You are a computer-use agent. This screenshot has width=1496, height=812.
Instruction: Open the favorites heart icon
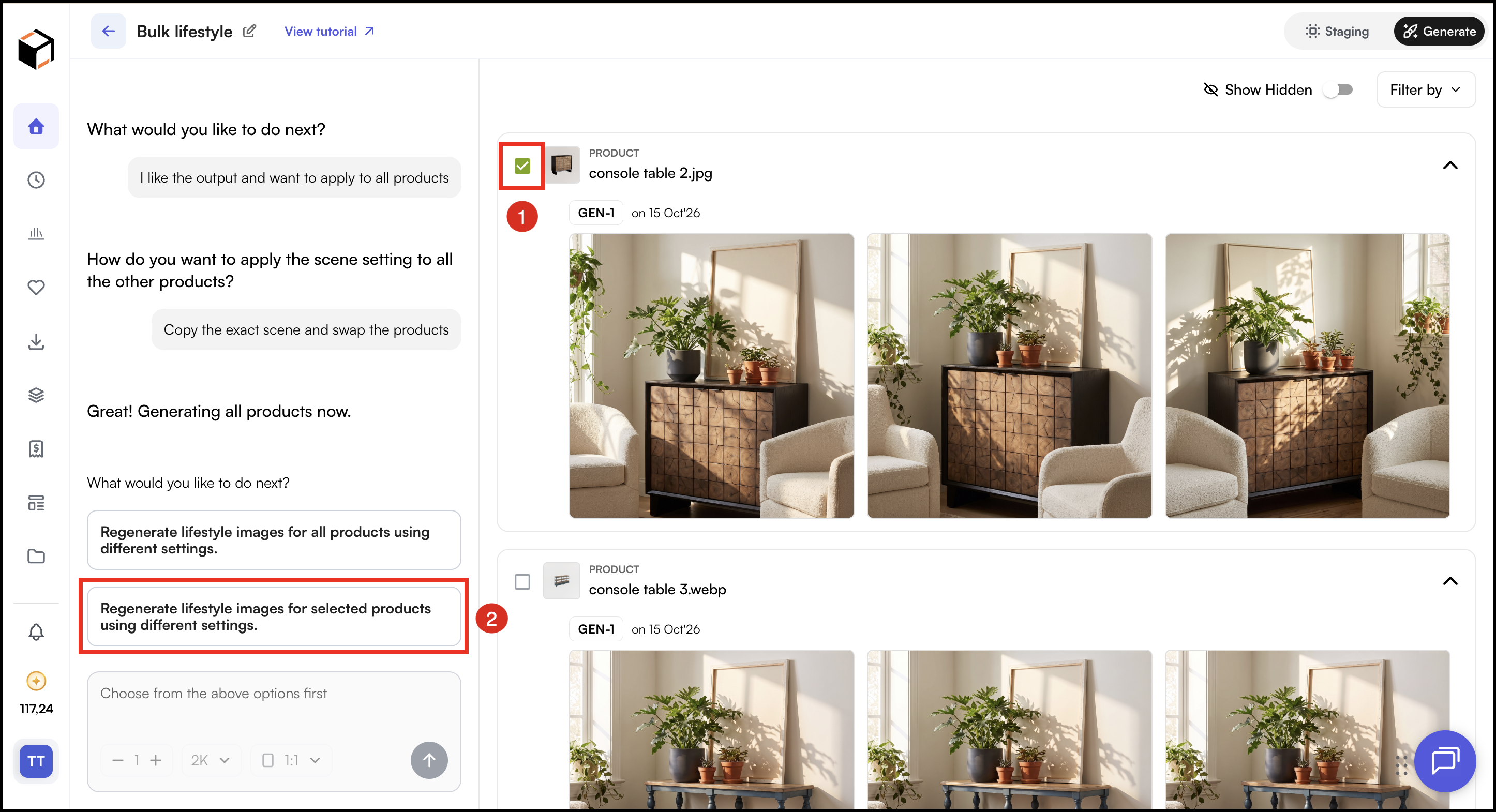point(36,288)
